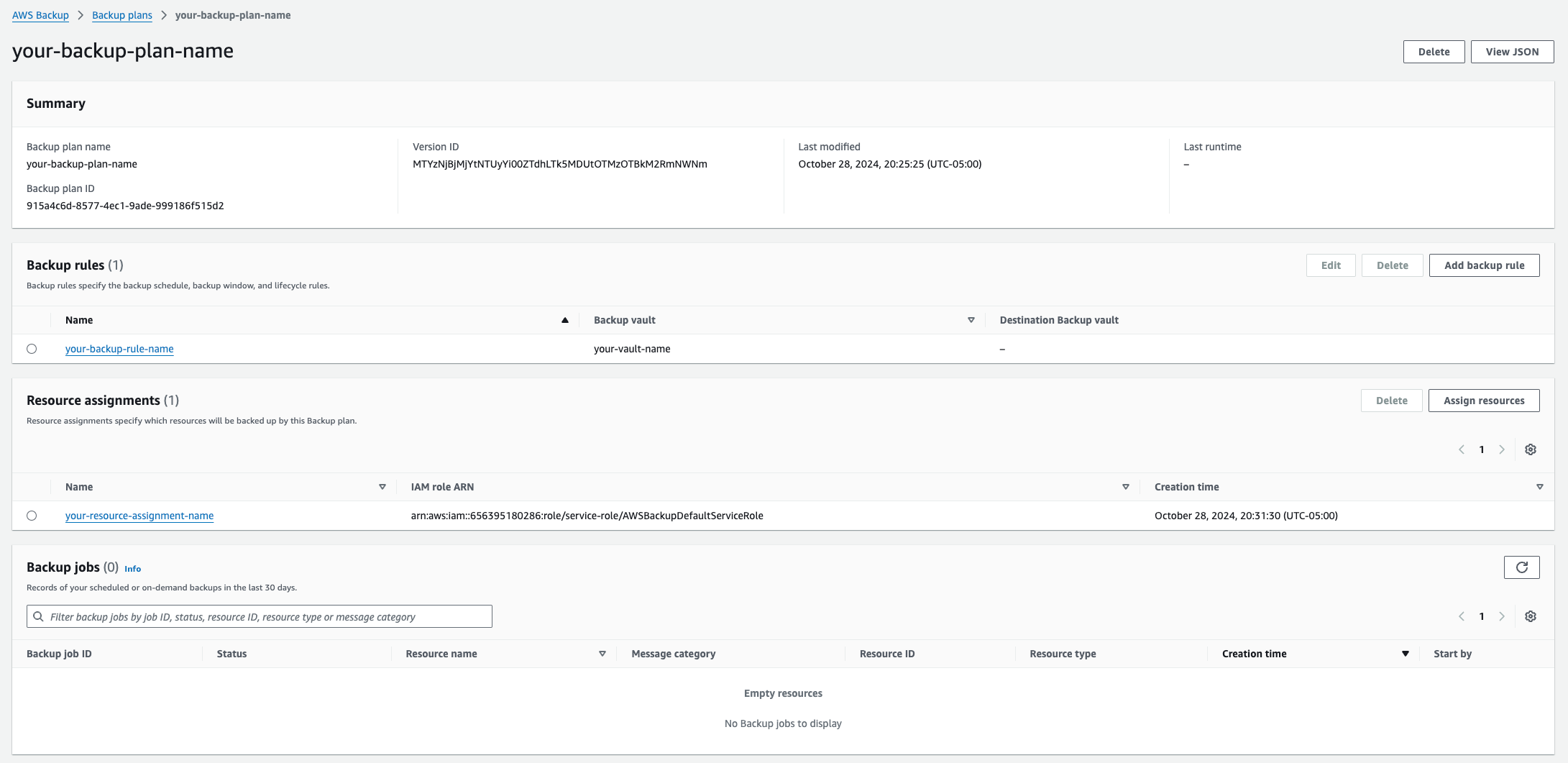Click Assign resources button
This screenshot has height=763, width=1568.
[x=1484, y=401]
